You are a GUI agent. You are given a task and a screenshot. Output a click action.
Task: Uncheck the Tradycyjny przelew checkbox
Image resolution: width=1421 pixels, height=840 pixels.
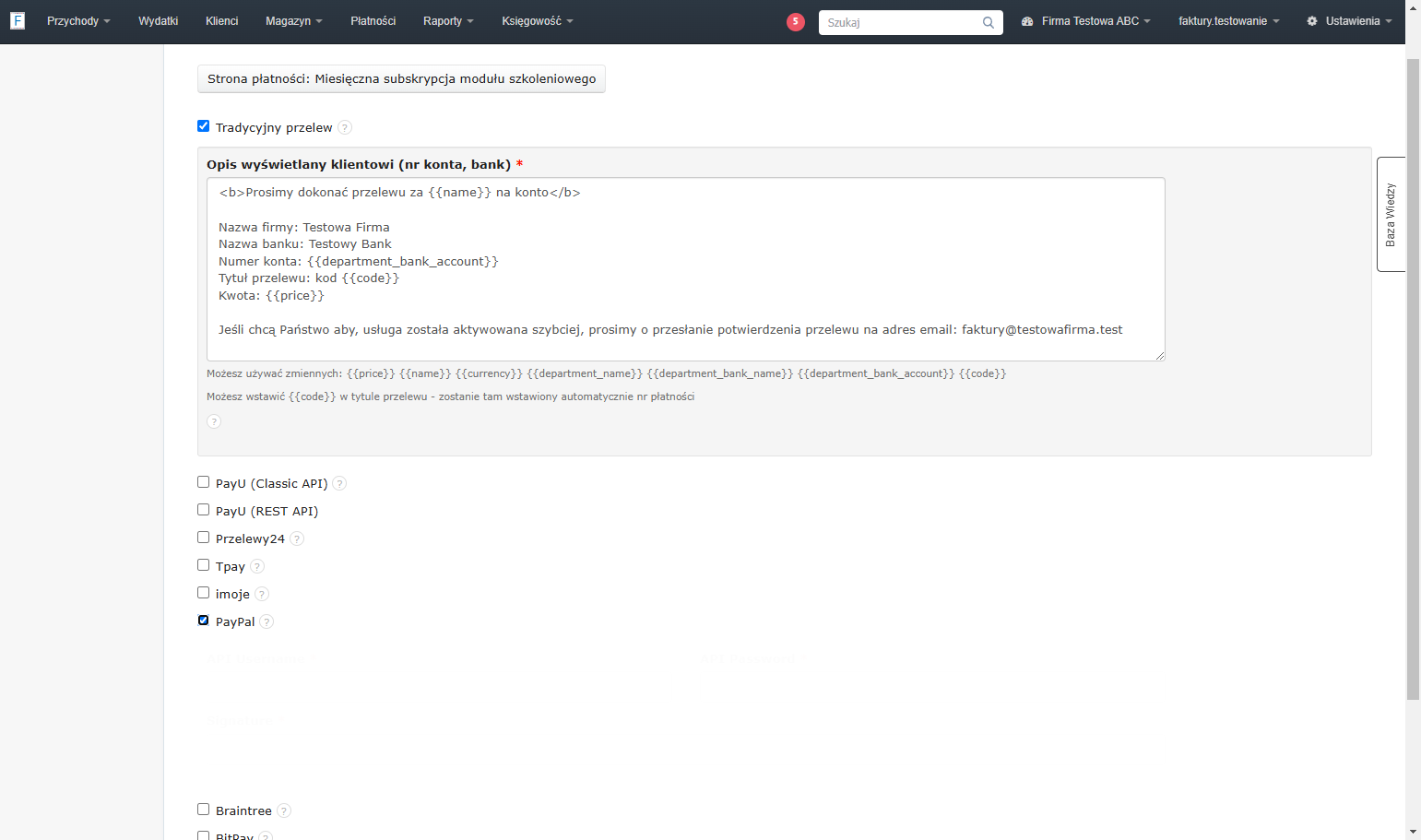point(204,126)
